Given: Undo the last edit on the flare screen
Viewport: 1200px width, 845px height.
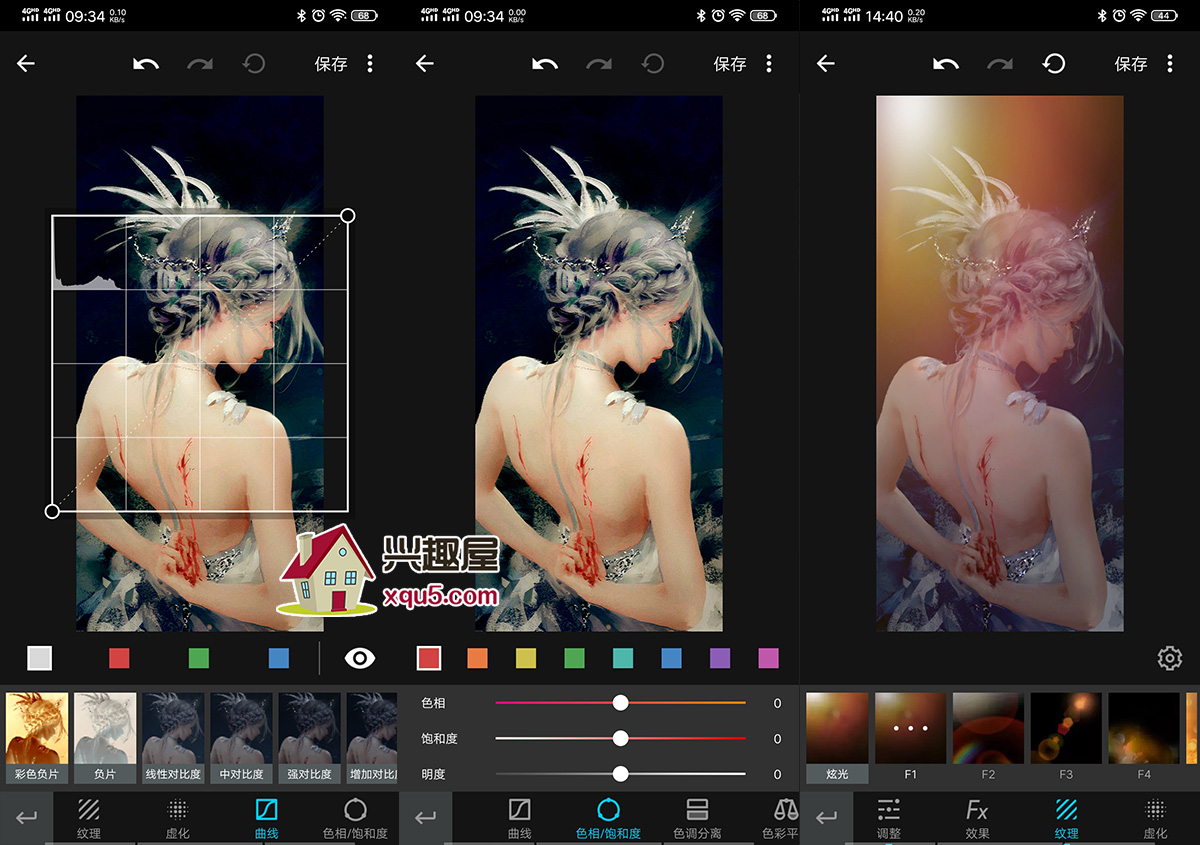Looking at the screenshot, I should coord(946,63).
